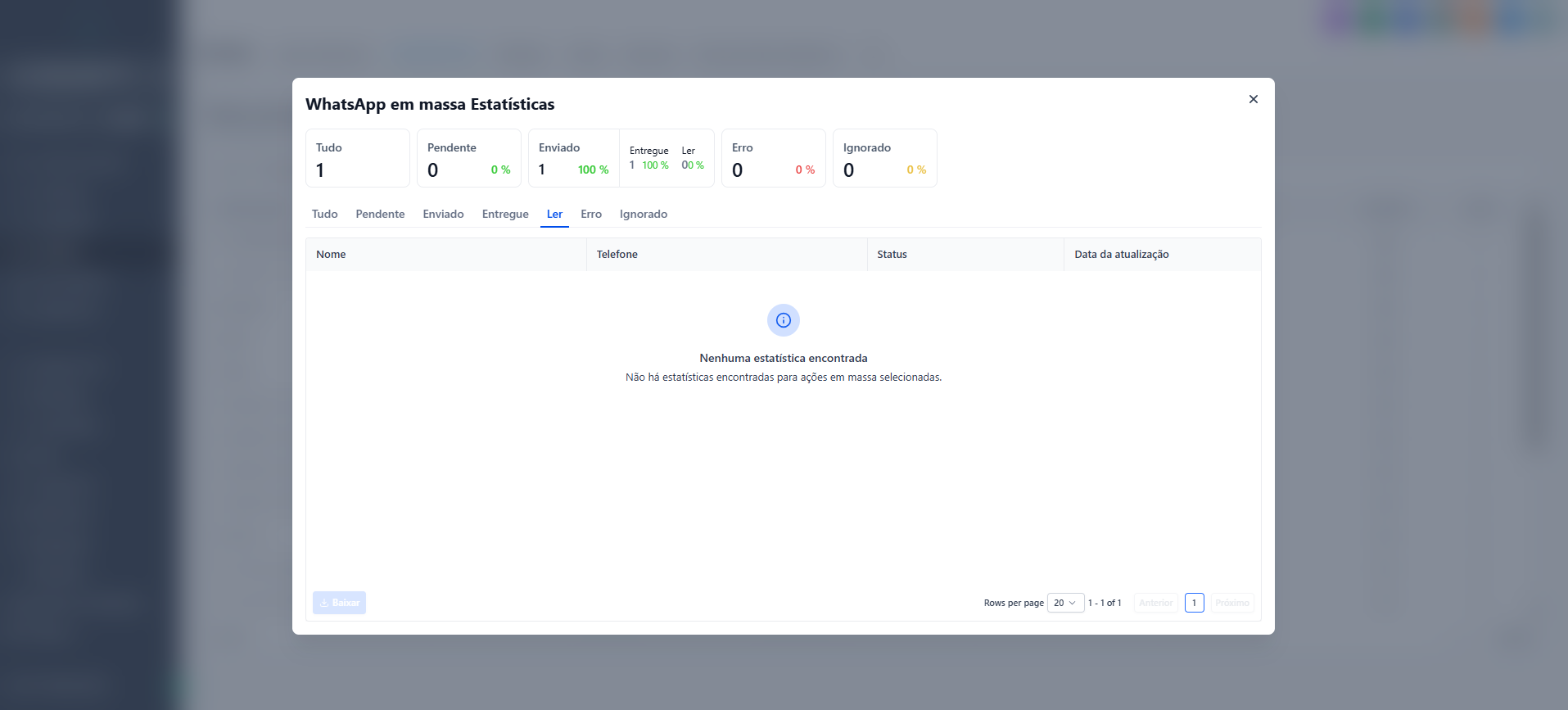Select the Enviado statistics card
1568x710 pixels.
[574, 158]
